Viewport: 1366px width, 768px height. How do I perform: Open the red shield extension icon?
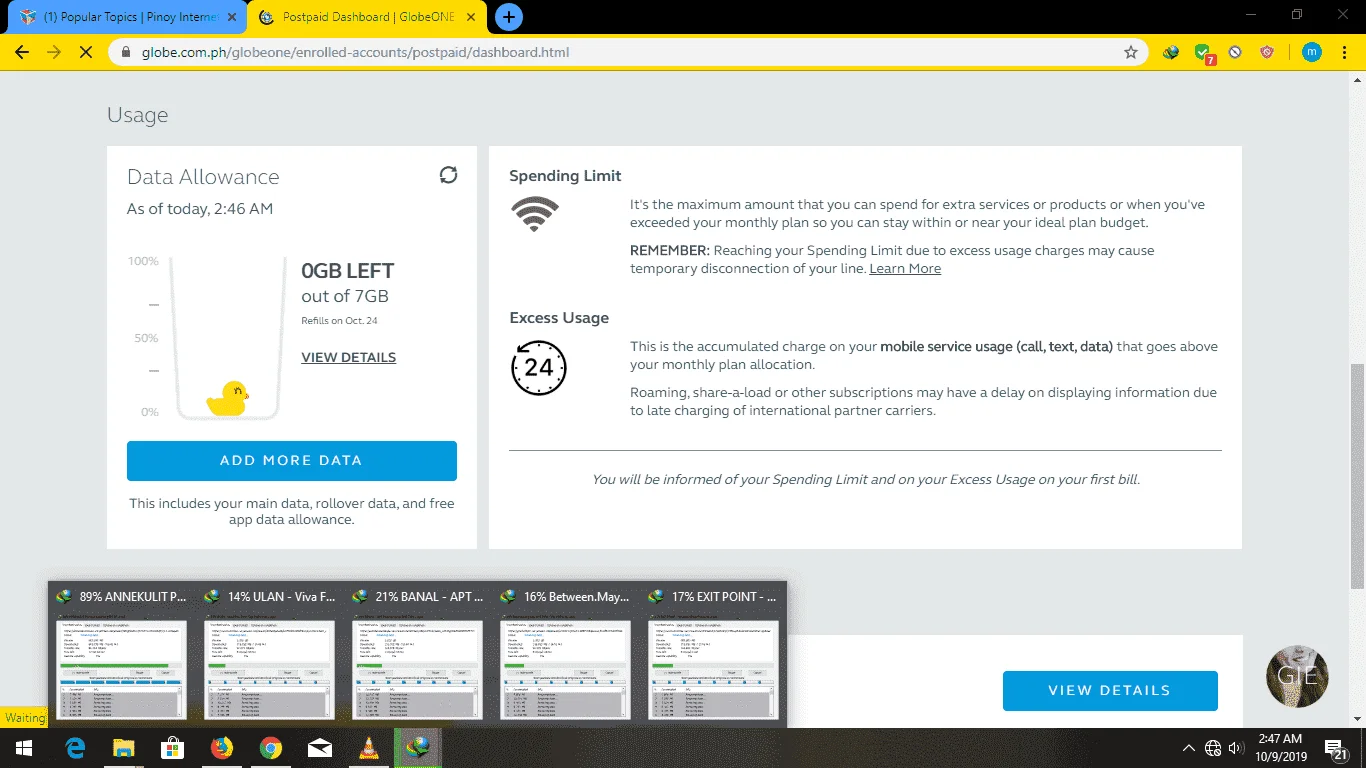tap(1267, 52)
